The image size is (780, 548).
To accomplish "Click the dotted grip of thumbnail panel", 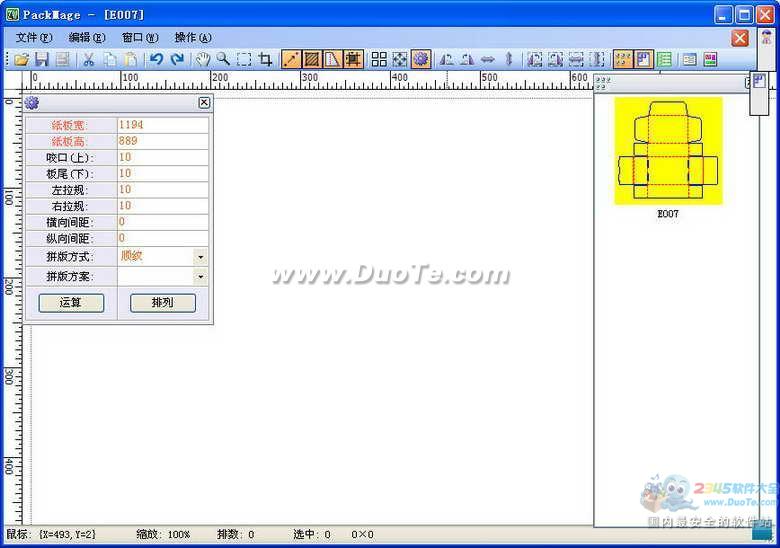I will (602, 83).
